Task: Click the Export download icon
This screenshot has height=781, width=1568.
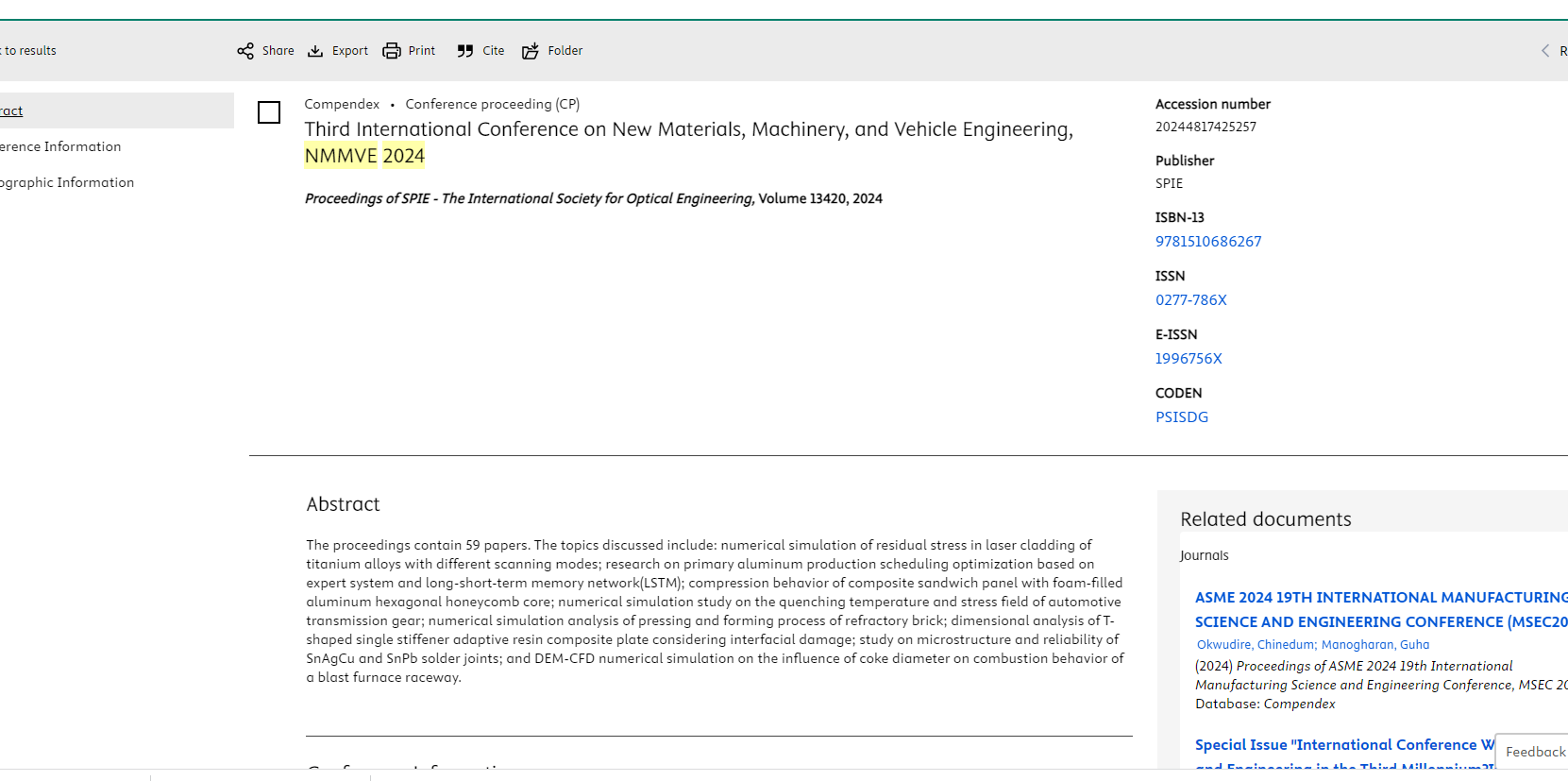Action: [x=315, y=51]
